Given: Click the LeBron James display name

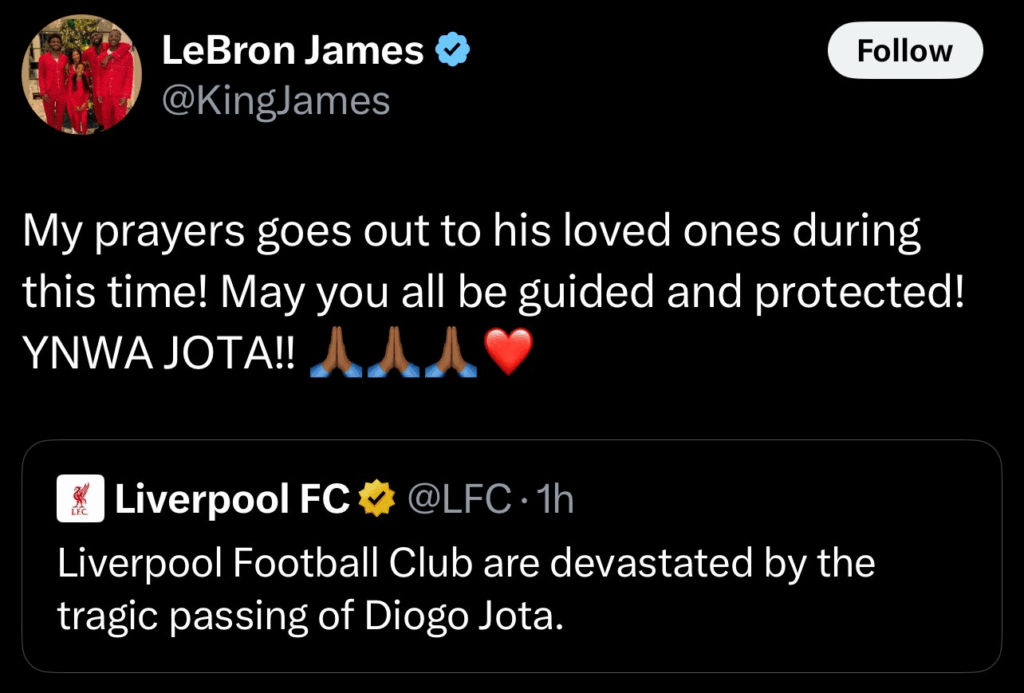Looking at the screenshot, I should (x=292, y=51).
